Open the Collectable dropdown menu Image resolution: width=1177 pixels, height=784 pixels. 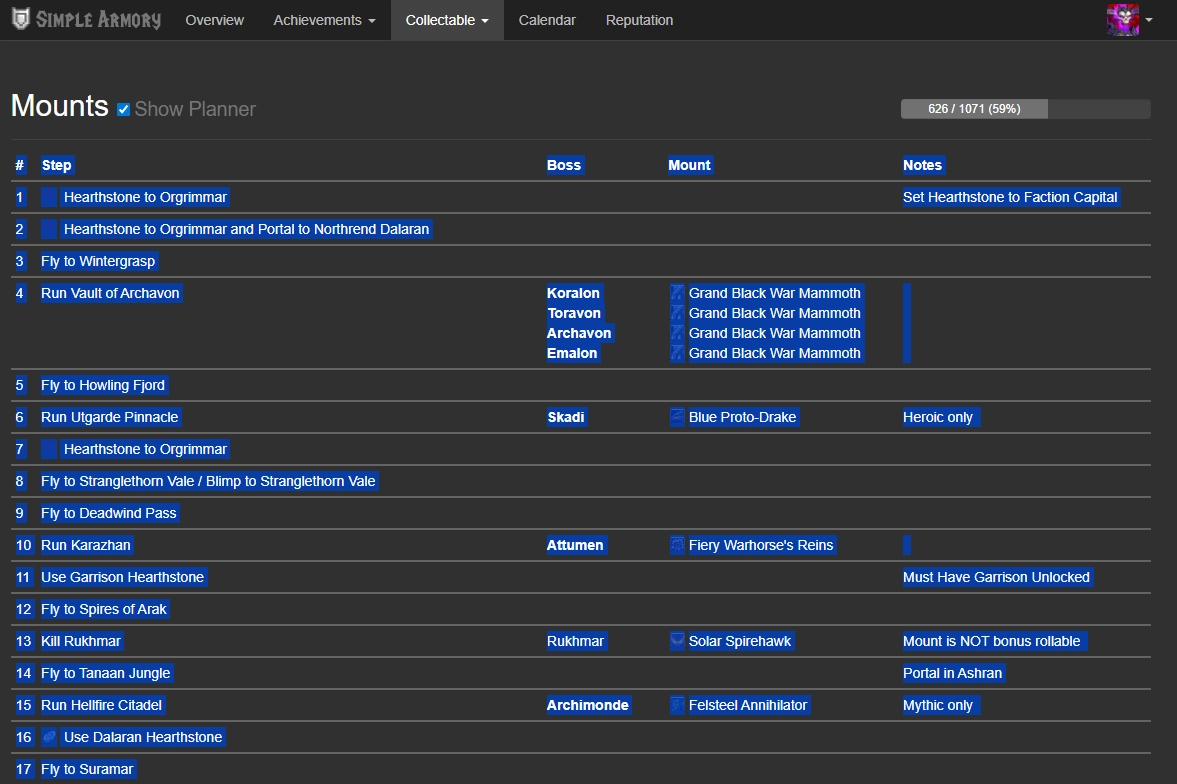pos(447,20)
